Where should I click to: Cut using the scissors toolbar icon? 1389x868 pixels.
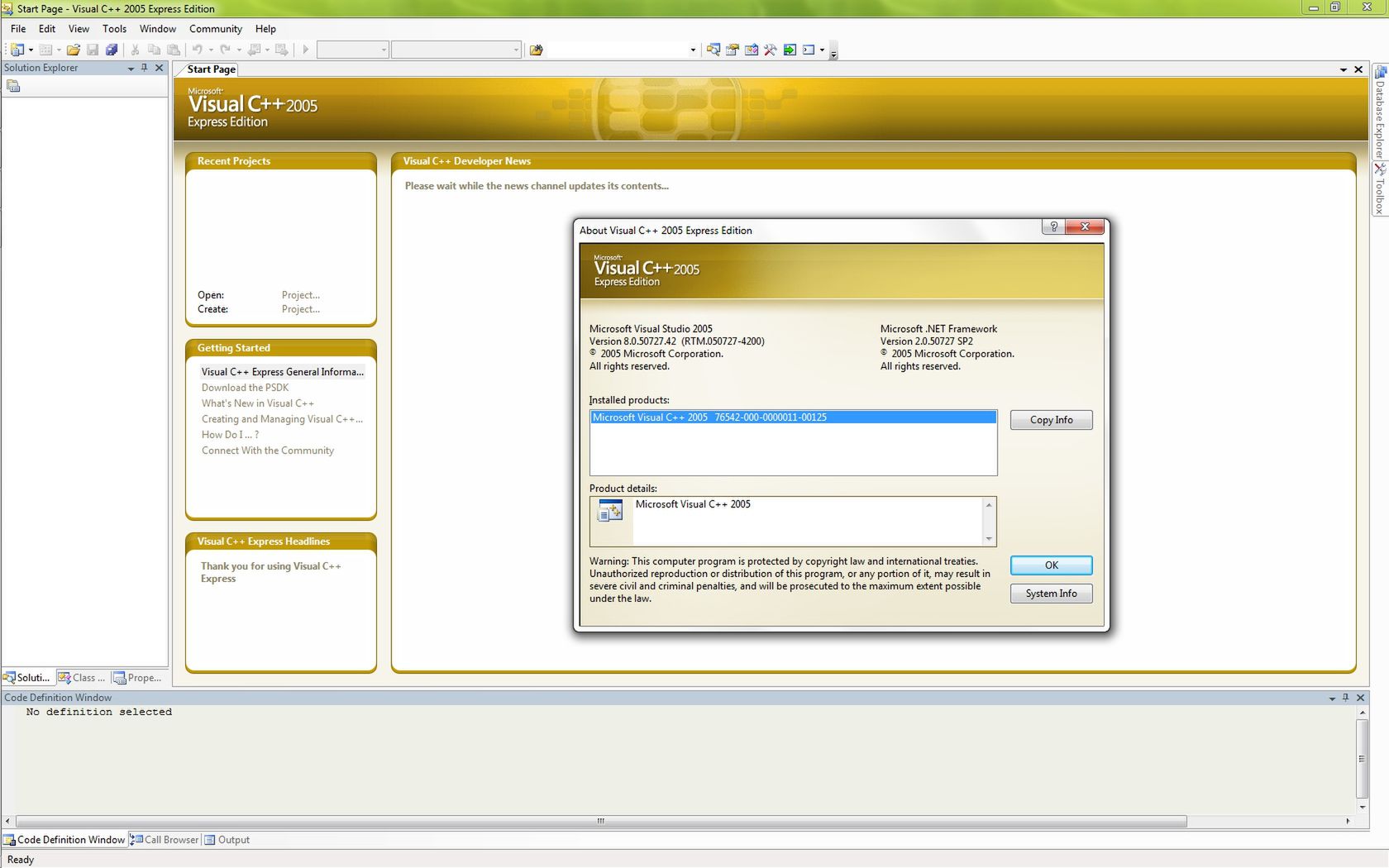click(x=135, y=50)
